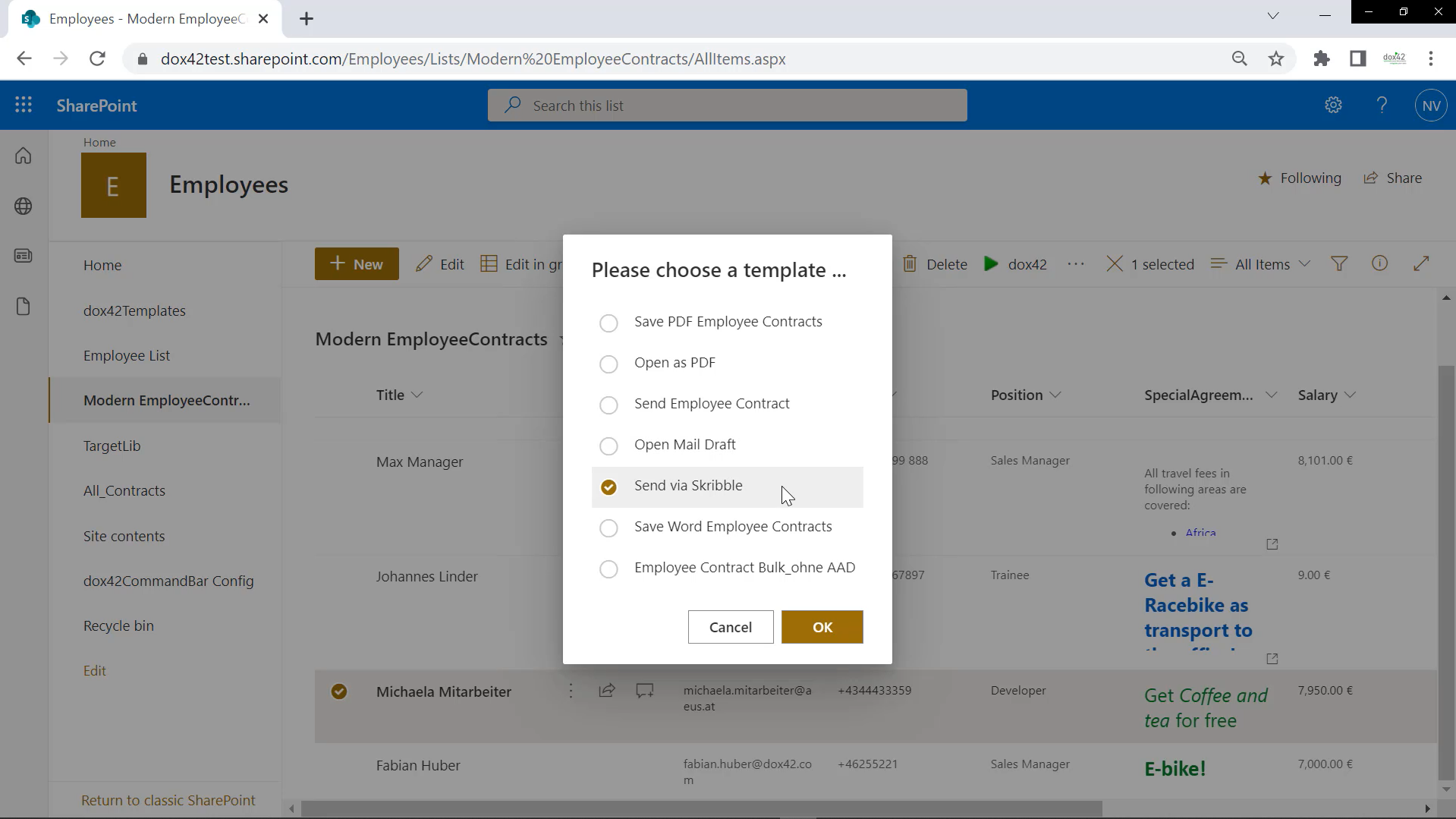Open Employee List navigation link
The image size is (1456, 819).
click(127, 355)
